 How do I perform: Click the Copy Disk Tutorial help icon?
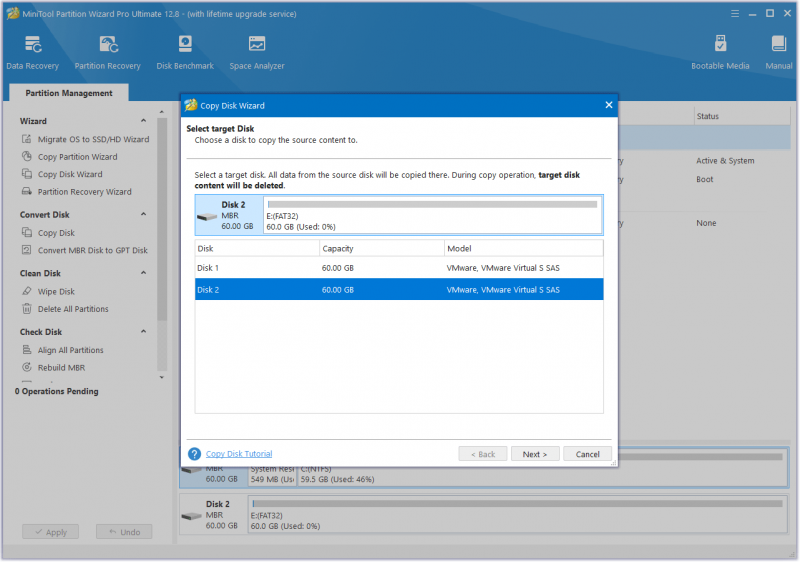(194, 454)
